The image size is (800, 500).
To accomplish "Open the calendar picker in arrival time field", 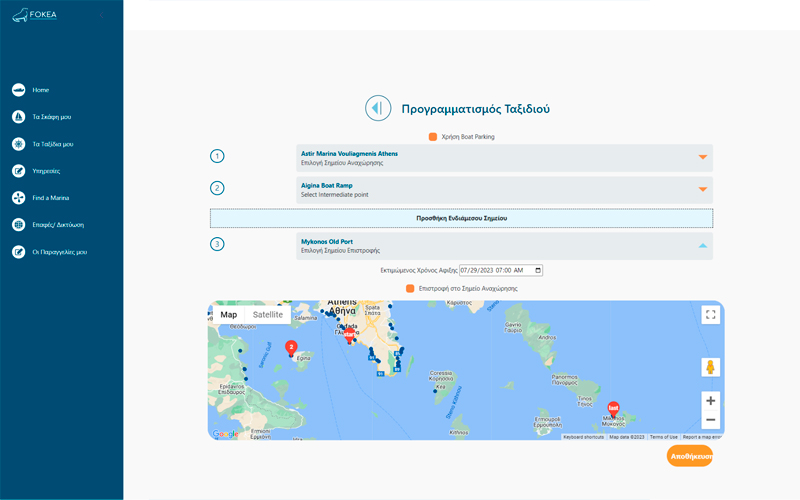I will [x=538, y=270].
